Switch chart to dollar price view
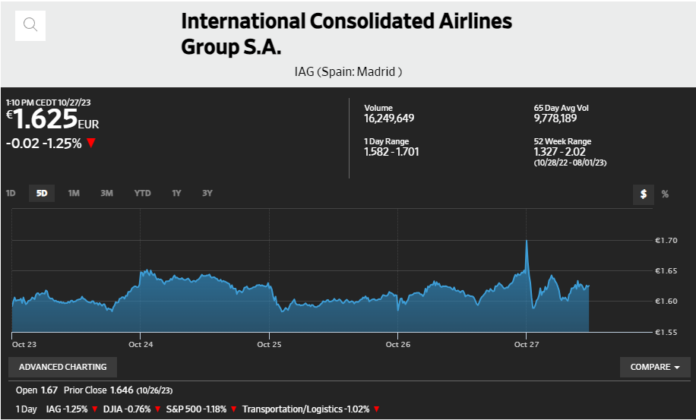 (x=645, y=194)
